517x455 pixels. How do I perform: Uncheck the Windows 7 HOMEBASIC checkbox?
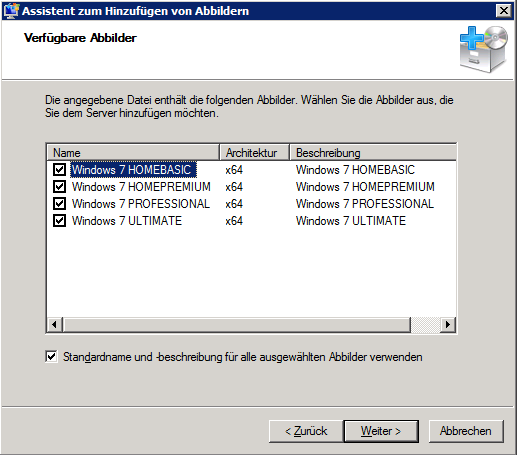pyautogui.click(x=59, y=169)
